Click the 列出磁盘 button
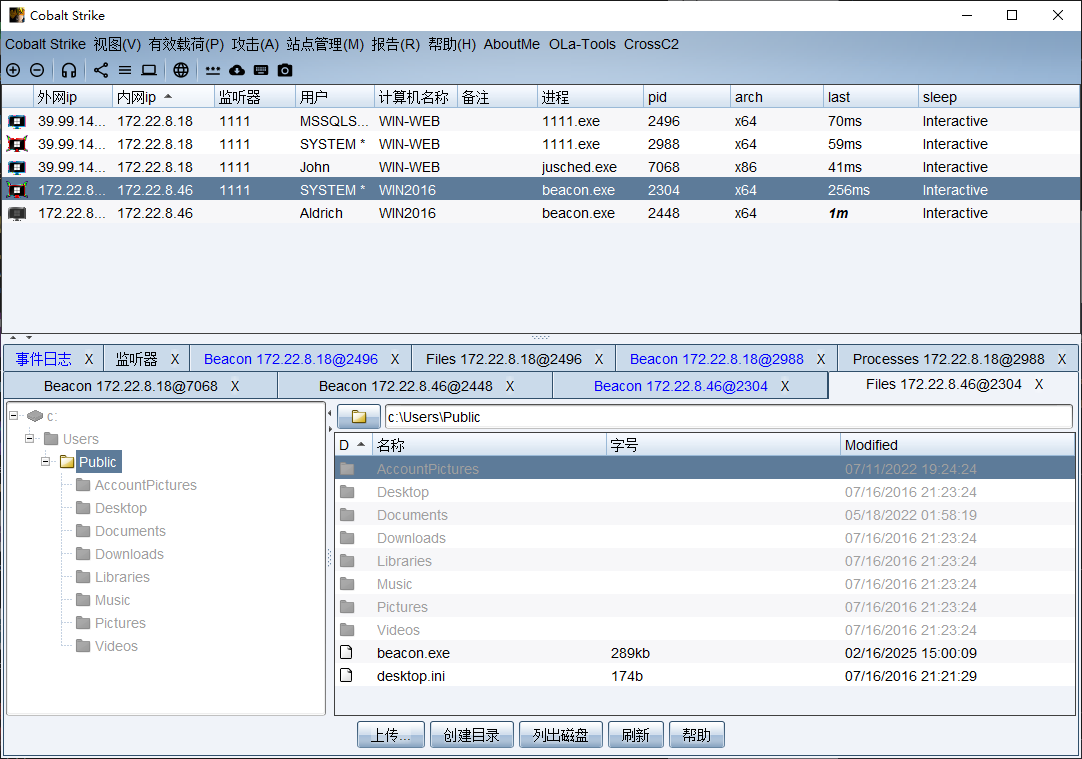1082x759 pixels. coord(560,735)
